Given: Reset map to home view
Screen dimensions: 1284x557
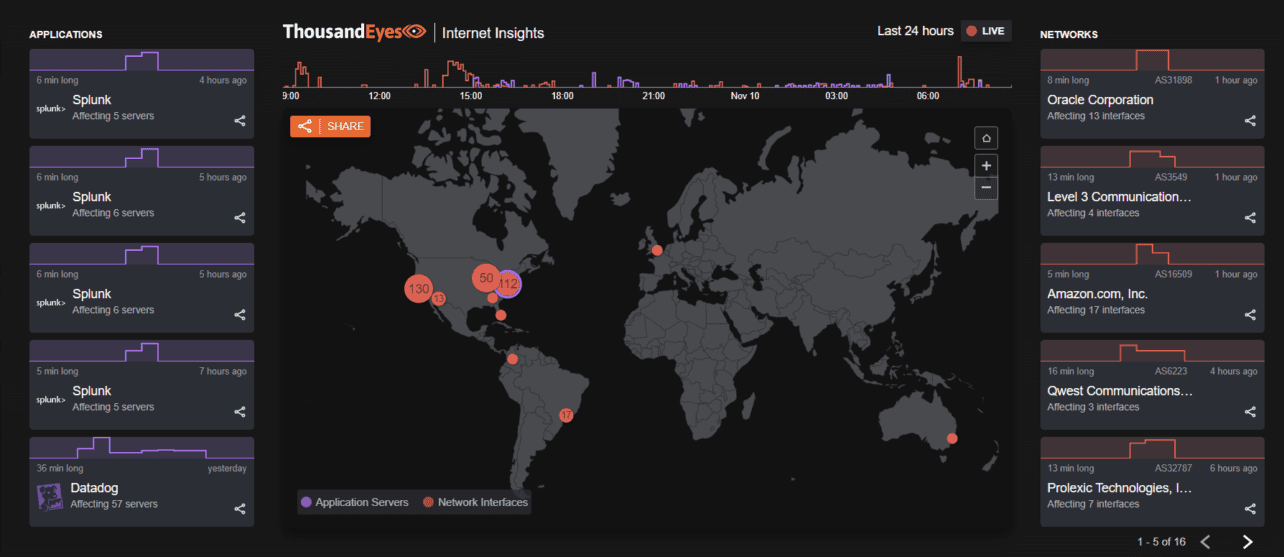Looking at the screenshot, I should click(x=986, y=139).
